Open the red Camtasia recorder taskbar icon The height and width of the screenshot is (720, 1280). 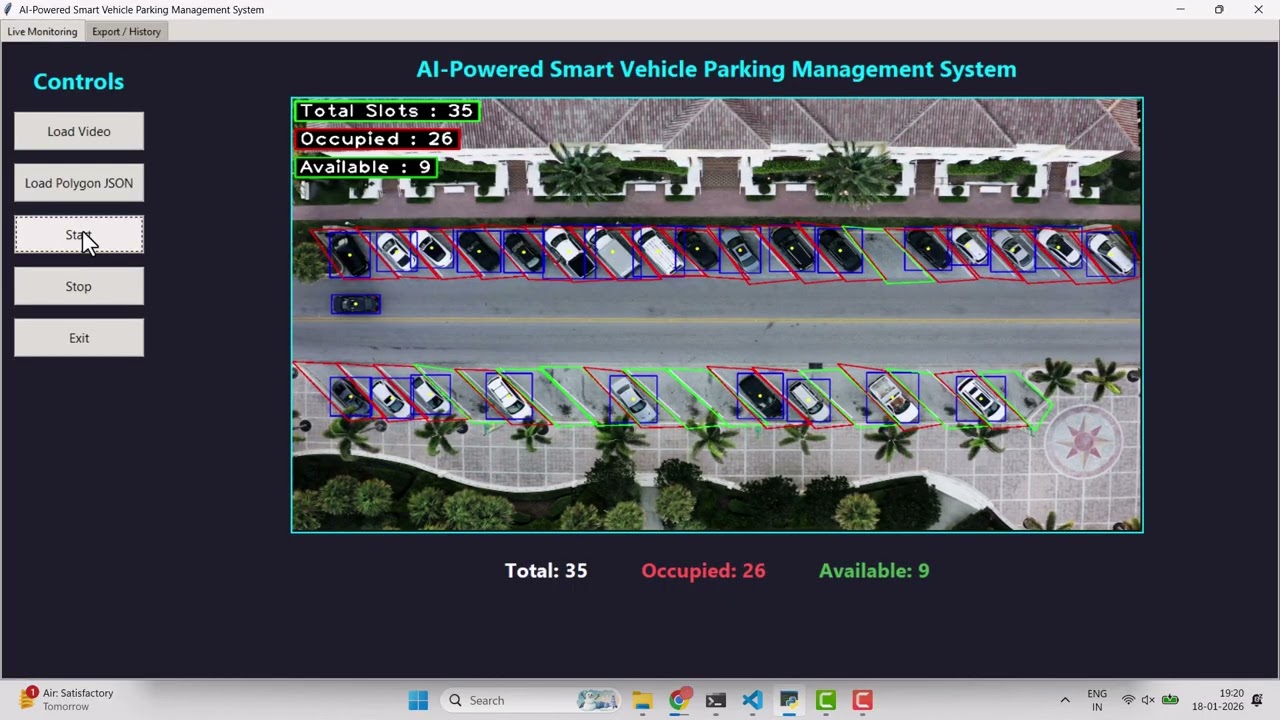point(862,700)
